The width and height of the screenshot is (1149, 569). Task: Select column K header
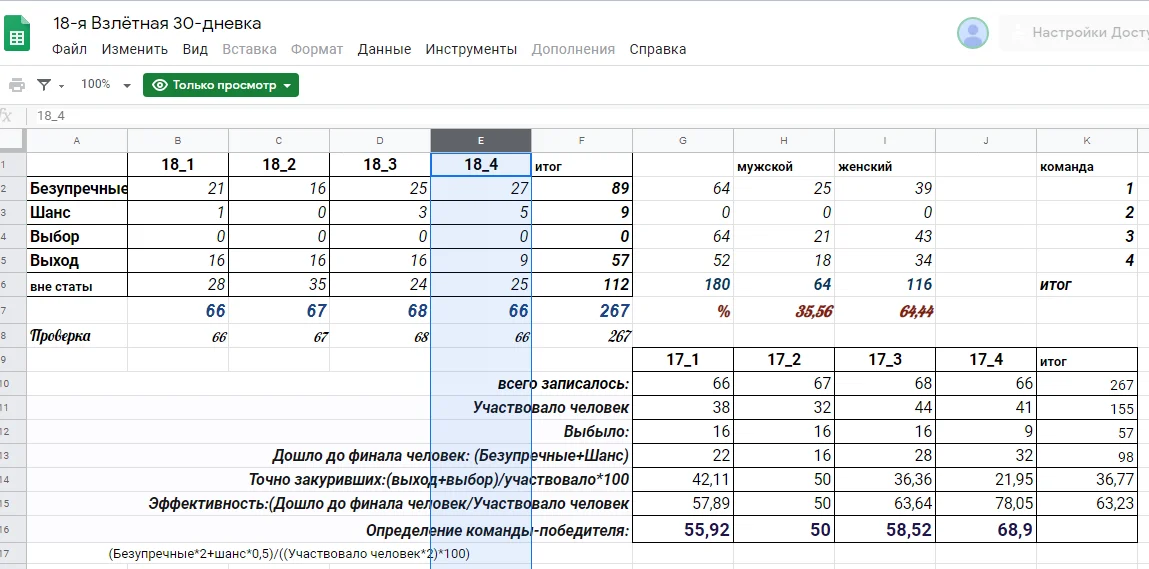[x=1087, y=141]
